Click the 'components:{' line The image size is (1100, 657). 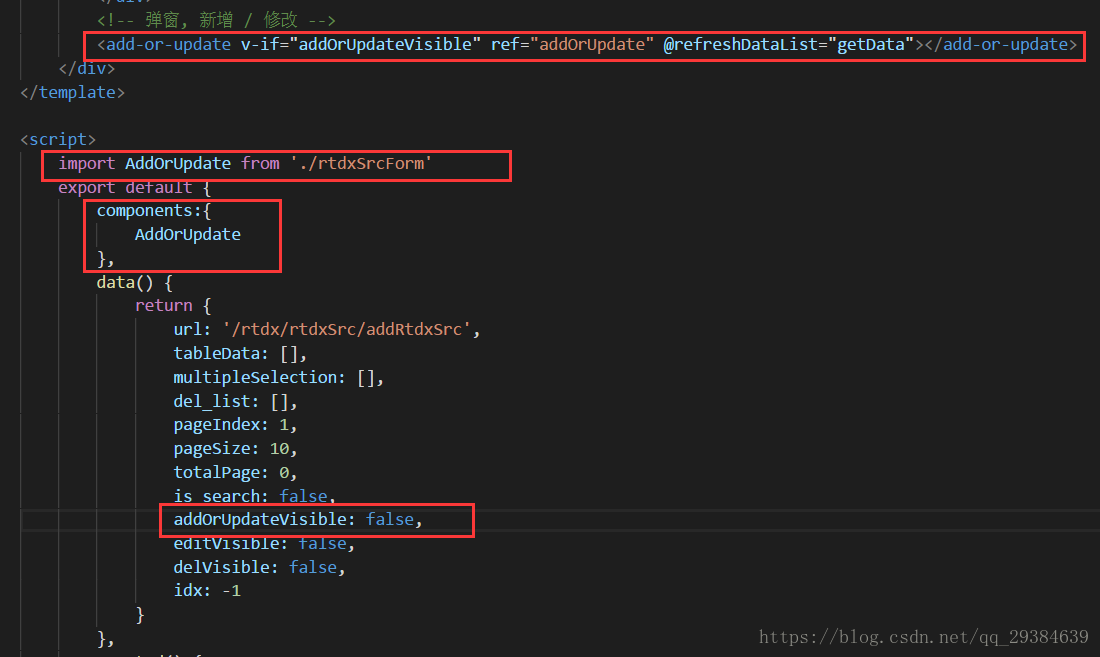pos(154,210)
